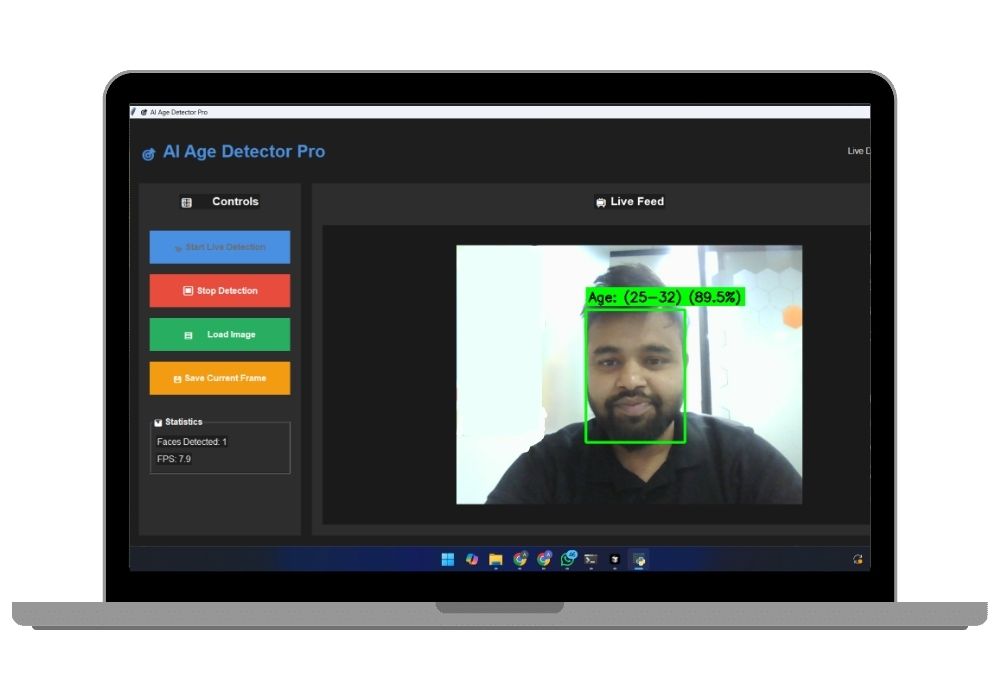
Task: Click the stop icon on Stop Detection button
Action: tap(188, 291)
